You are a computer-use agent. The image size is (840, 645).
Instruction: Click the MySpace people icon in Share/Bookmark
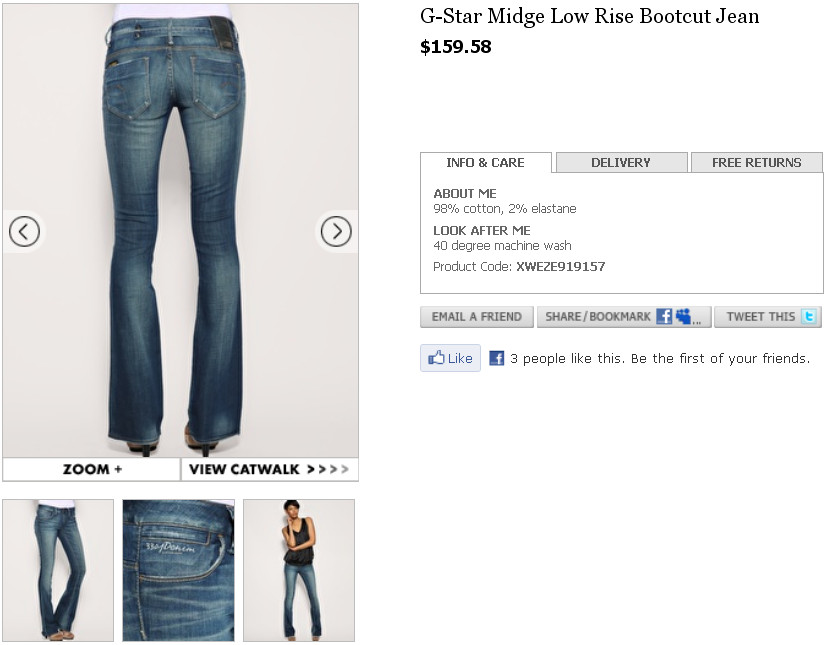[x=683, y=316]
